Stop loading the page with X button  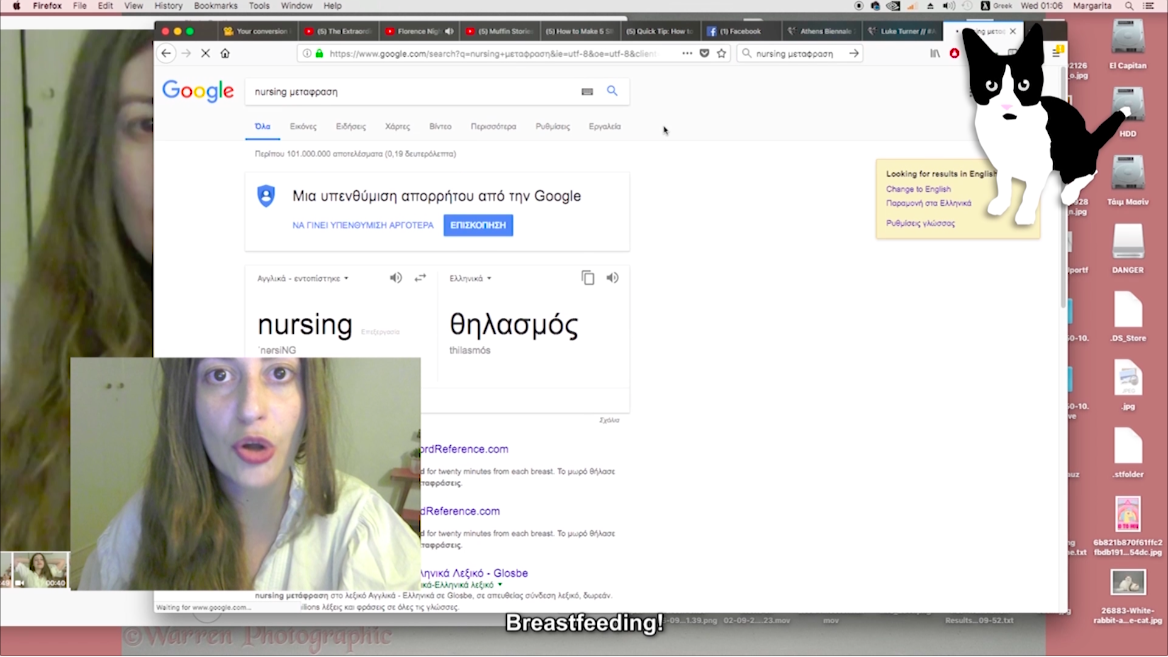point(206,53)
